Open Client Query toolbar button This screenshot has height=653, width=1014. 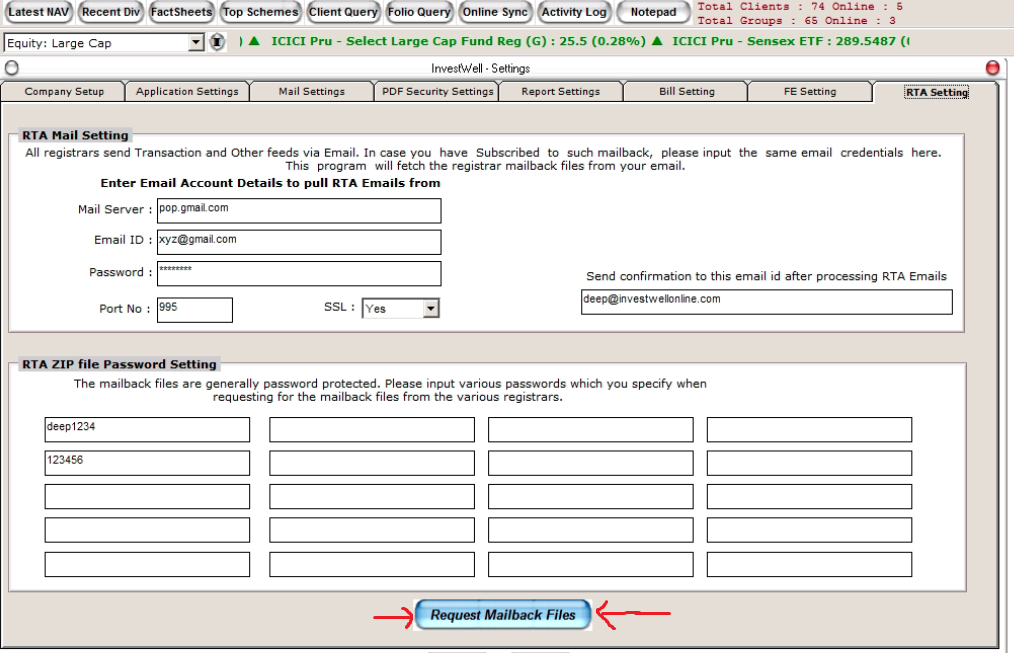point(343,12)
